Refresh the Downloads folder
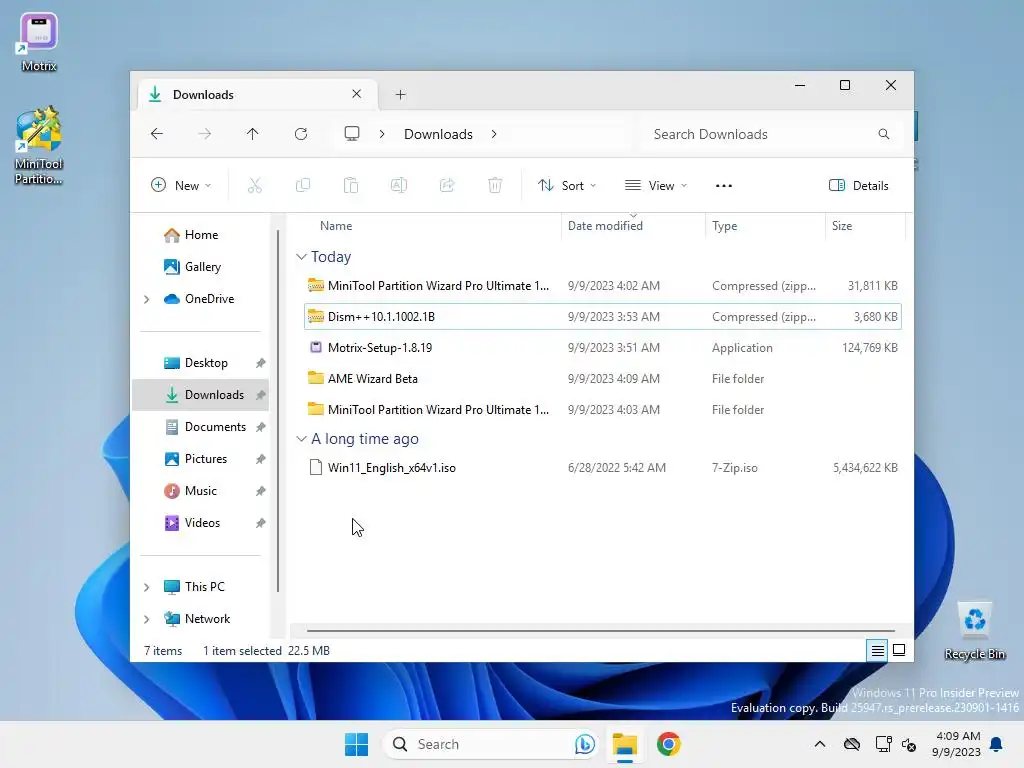This screenshot has width=1024, height=768. (301, 134)
